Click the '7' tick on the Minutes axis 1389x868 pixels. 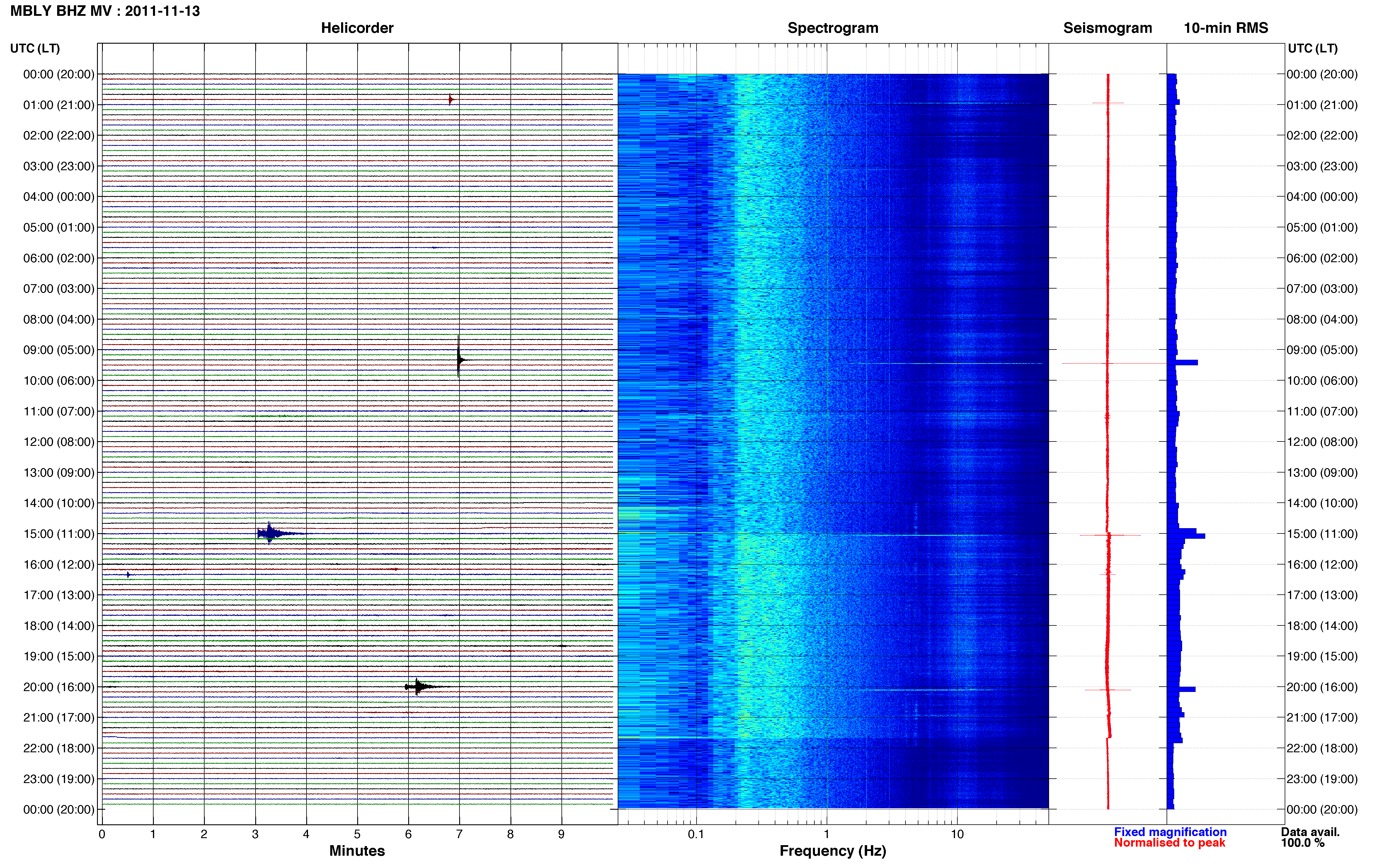(459, 834)
